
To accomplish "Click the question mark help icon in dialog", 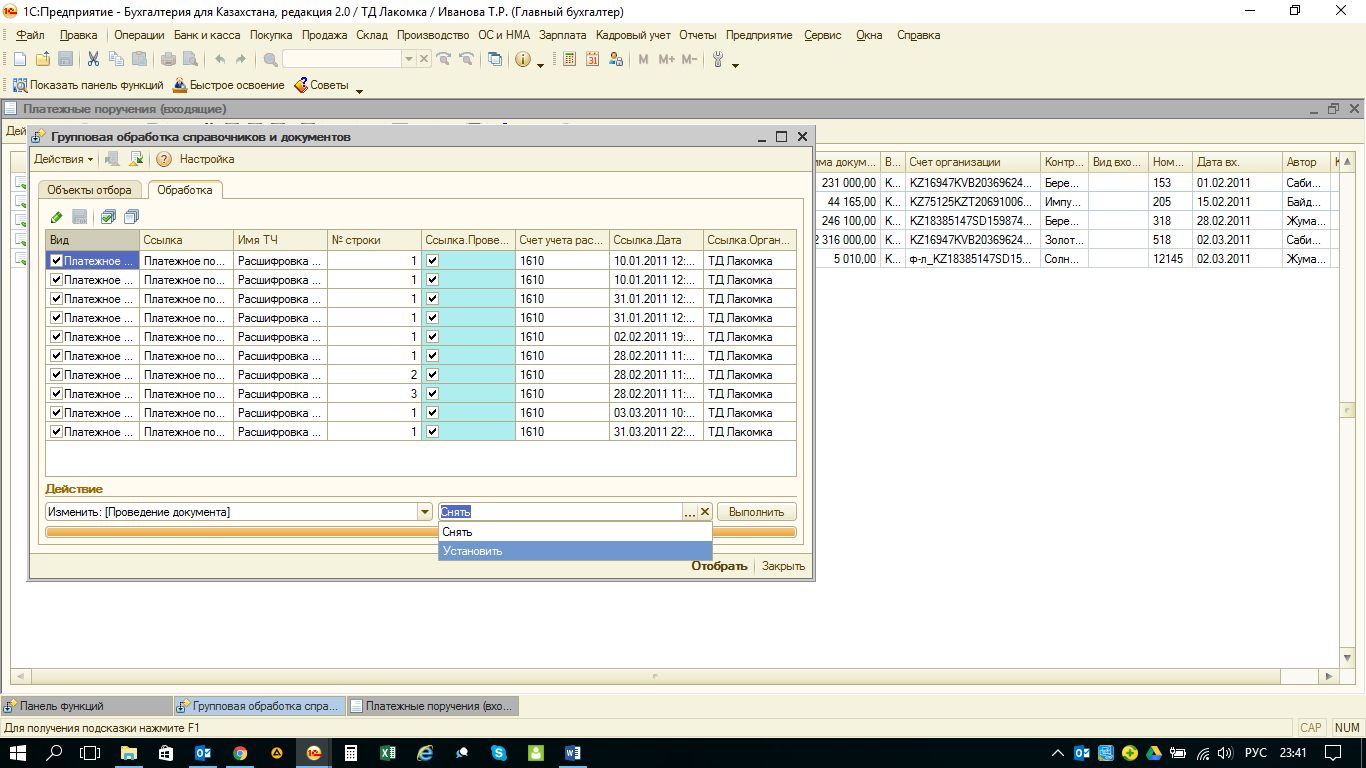I will click(x=164, y=159).
